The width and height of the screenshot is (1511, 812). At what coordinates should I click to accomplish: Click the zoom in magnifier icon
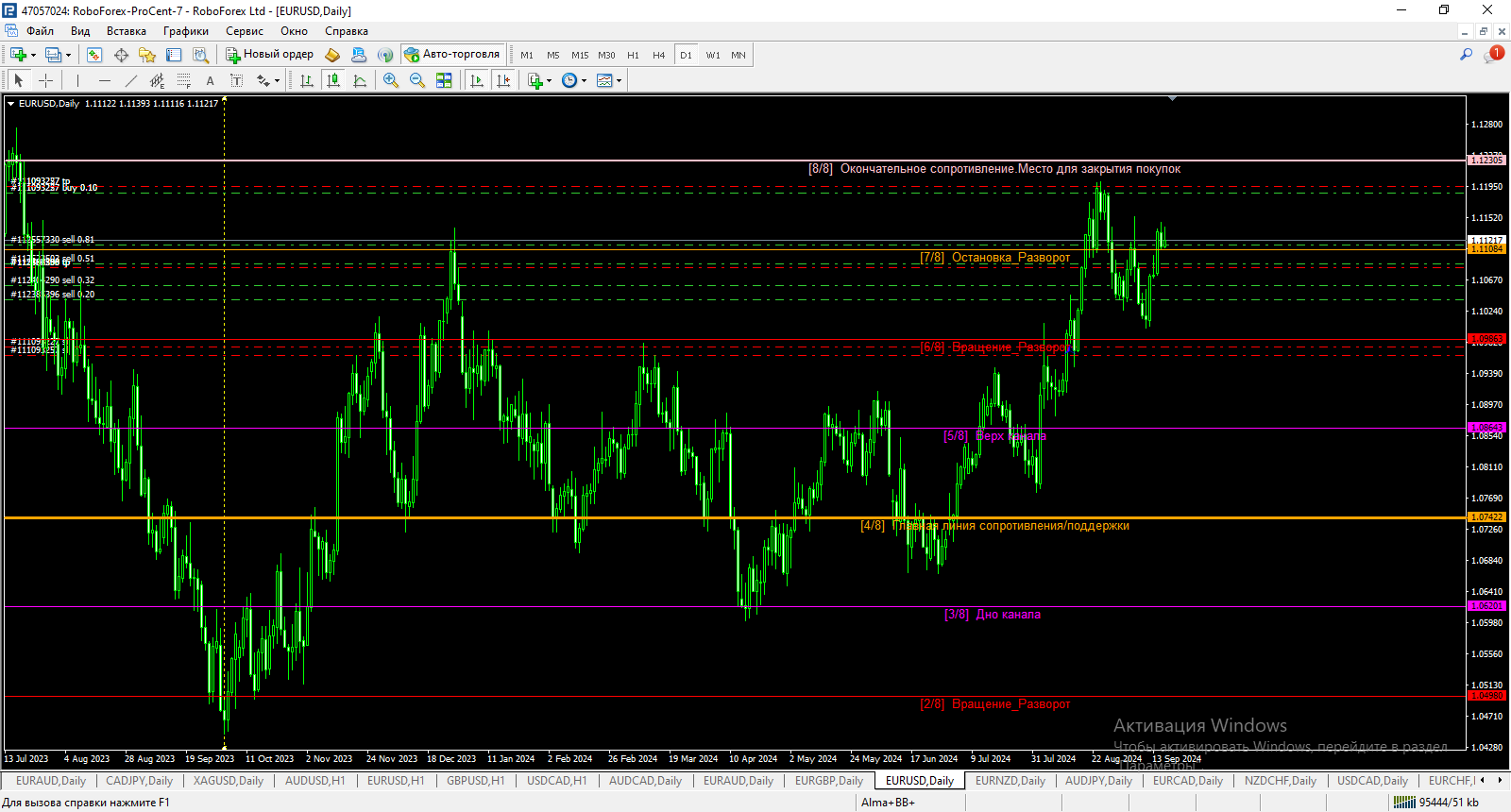(391, 80)
